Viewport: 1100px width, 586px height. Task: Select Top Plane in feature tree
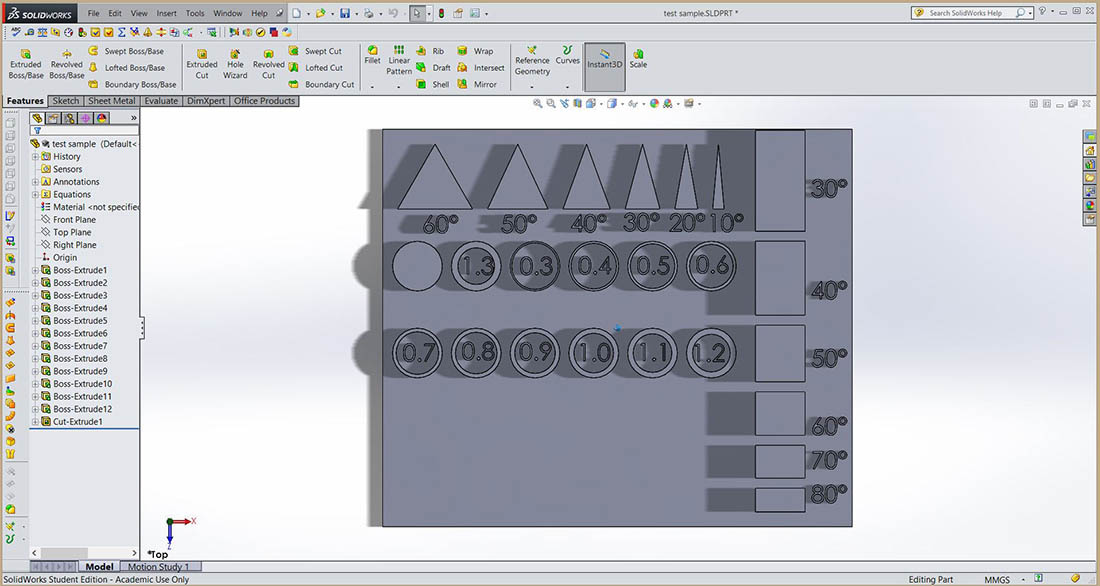coord(67,232)
